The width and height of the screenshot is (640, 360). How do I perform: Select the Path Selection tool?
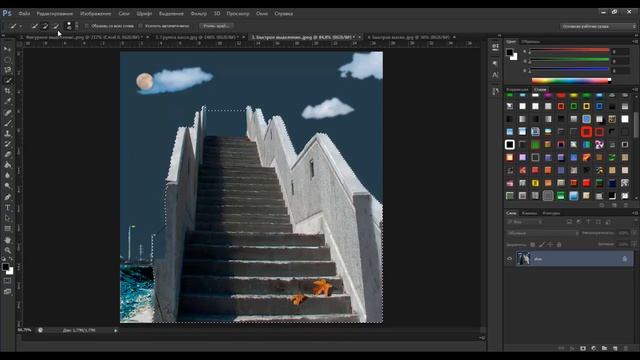[7, 218]
